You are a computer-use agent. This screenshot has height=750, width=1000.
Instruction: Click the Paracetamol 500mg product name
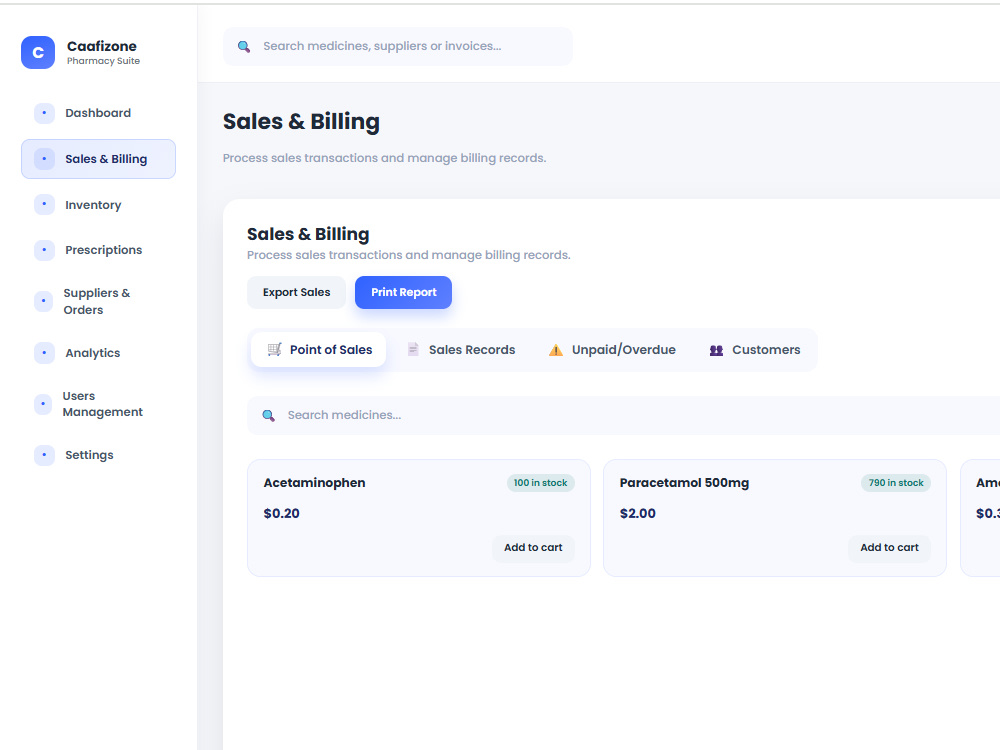[x=684, y=483]
